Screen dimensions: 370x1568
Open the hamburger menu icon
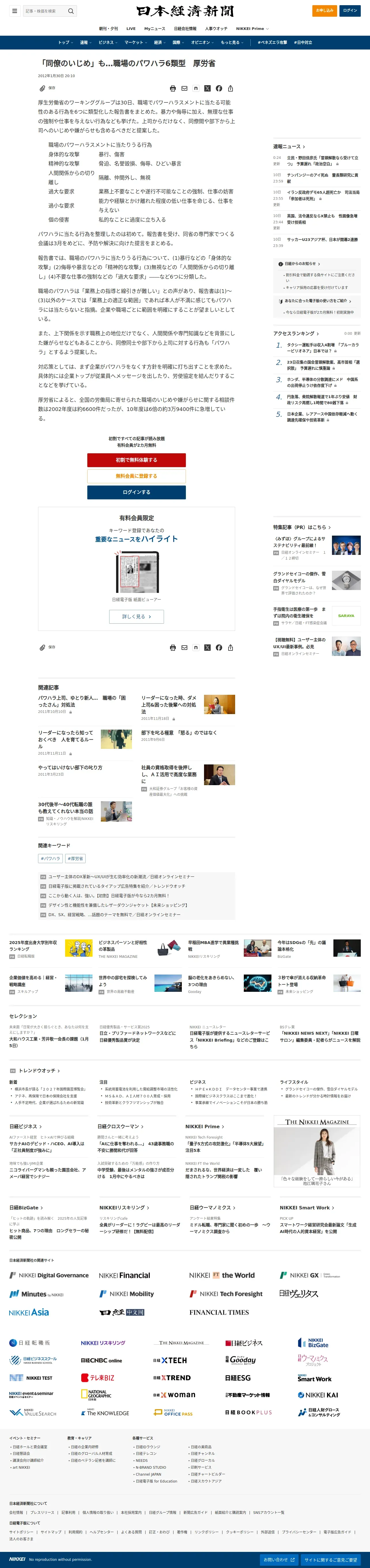15,11
